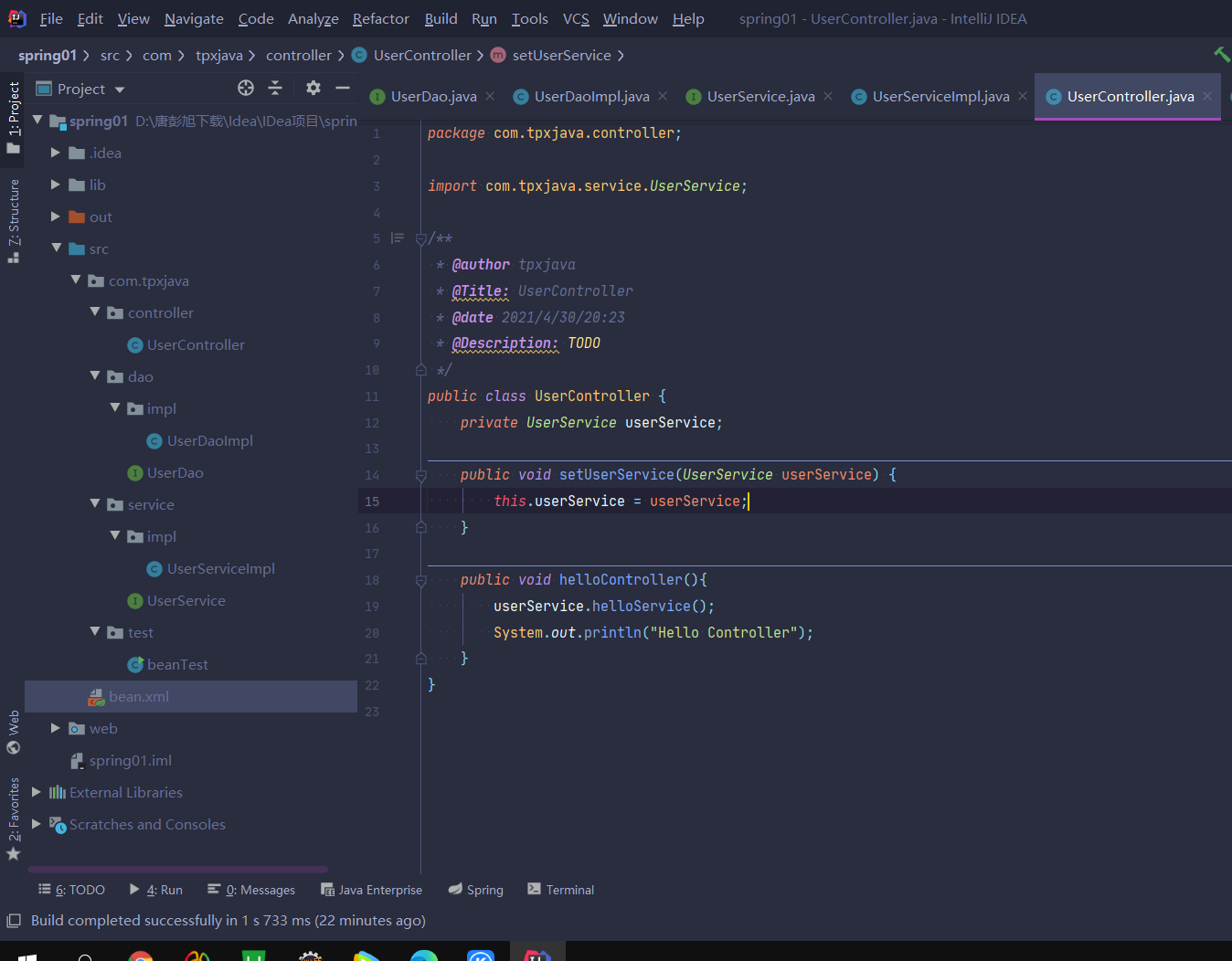Image resolution: width=1232 pixels, height=961 pixels.
Task: Open the Refactor menu
Action: coord(380,18)
